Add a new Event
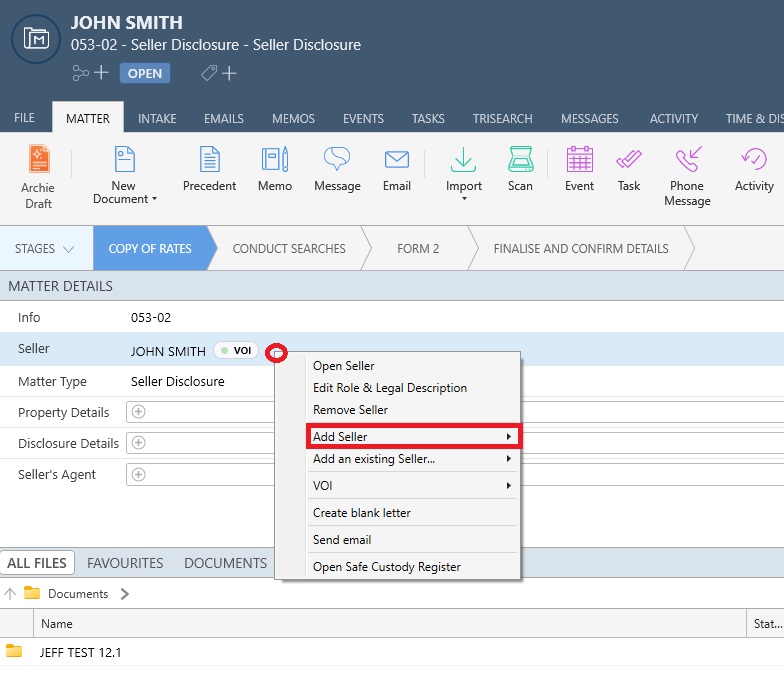This screenshot has width=784, height=698. click(579, 170)
